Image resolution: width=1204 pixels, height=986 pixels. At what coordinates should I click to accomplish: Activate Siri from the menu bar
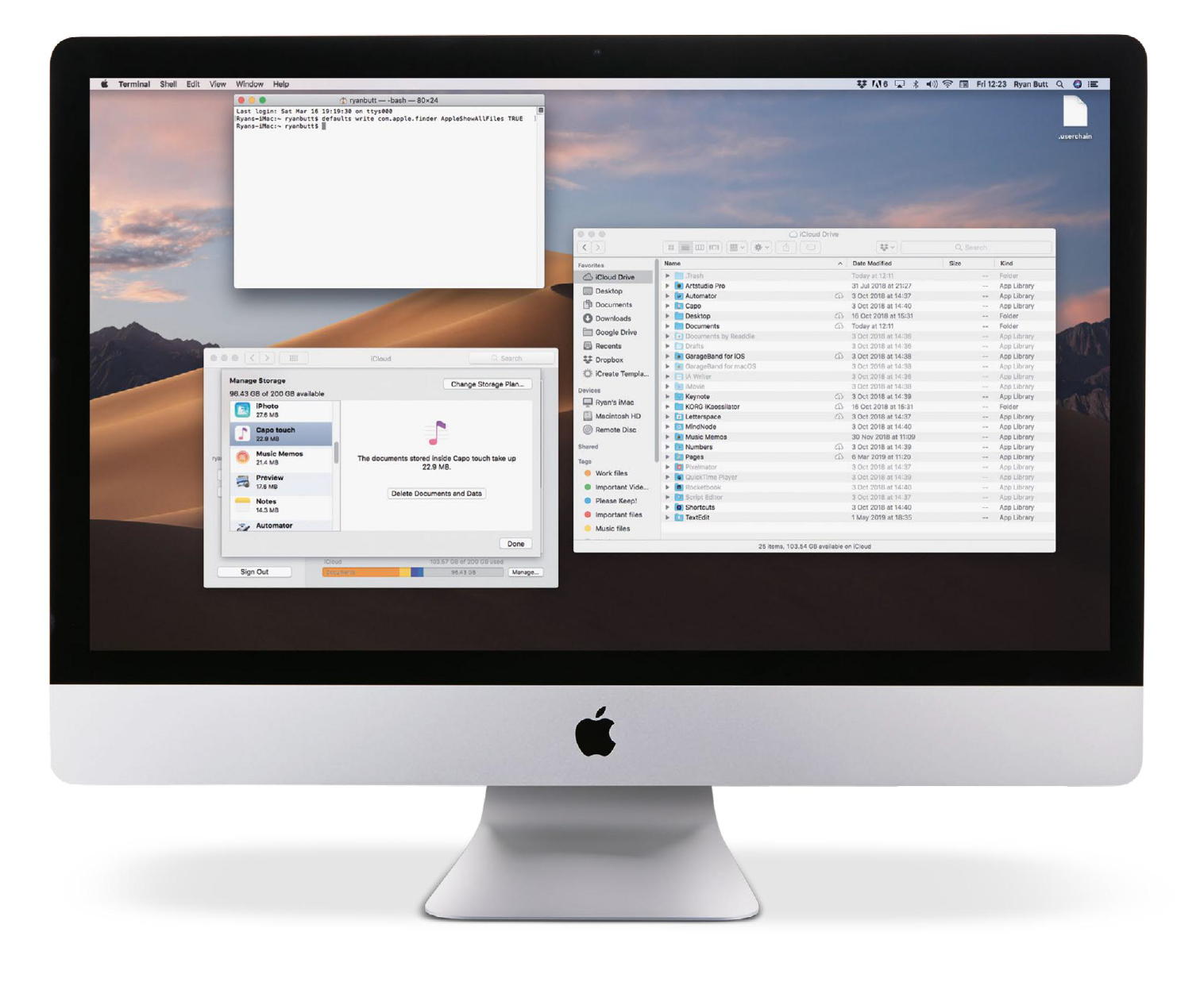pyautogui.click(x=1077, y=84)
